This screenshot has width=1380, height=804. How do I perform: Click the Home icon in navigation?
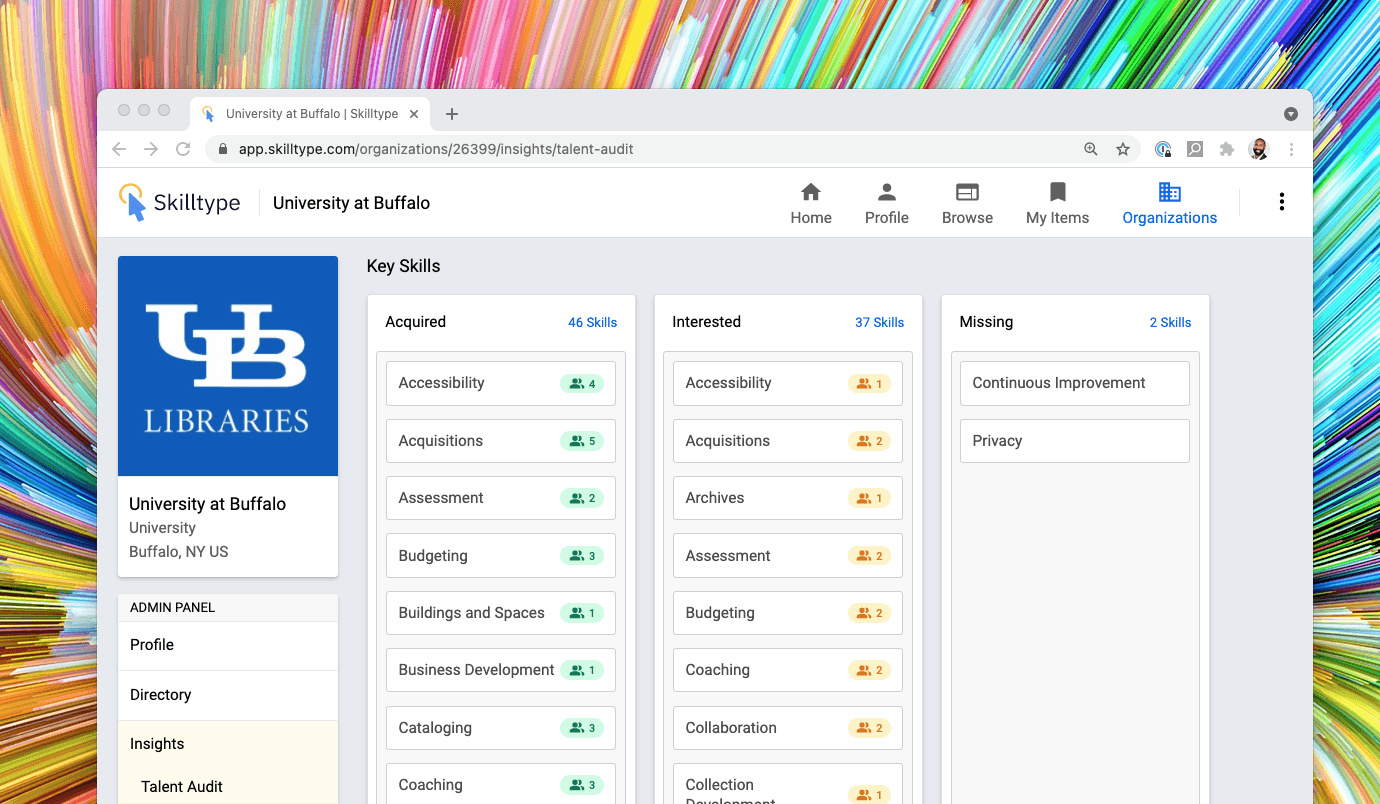(x=811, y=192)
